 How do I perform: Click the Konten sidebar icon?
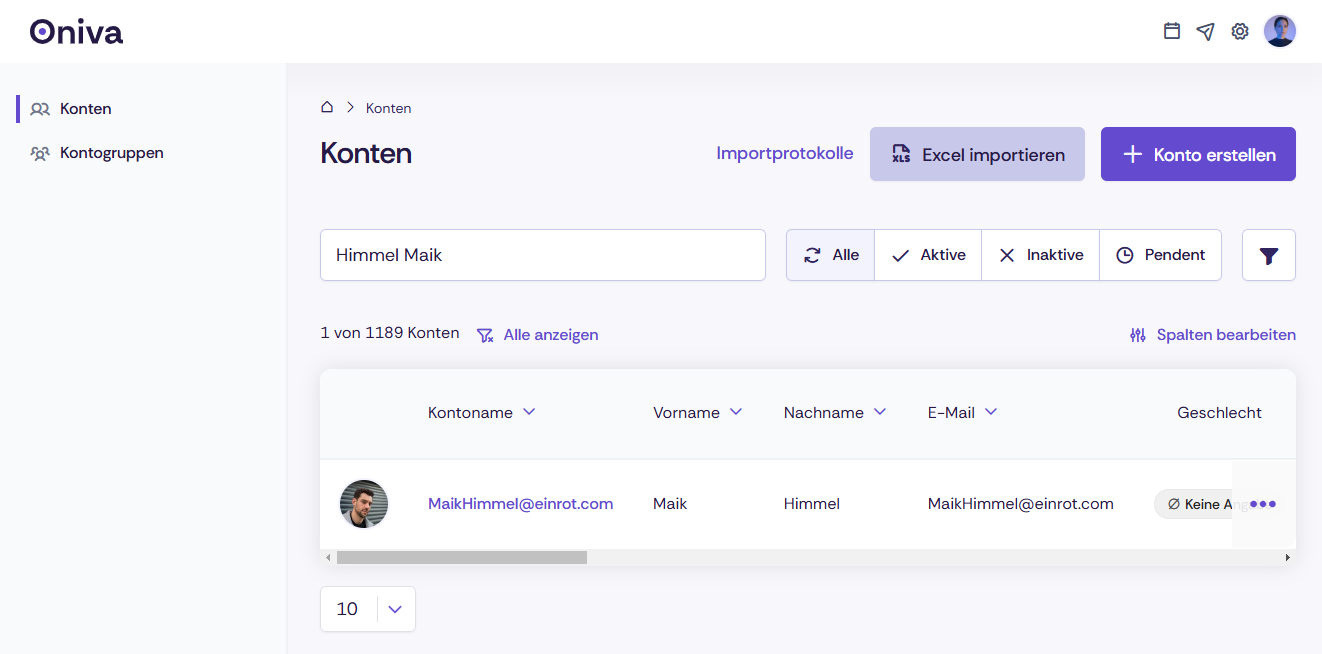click(40, 108)
